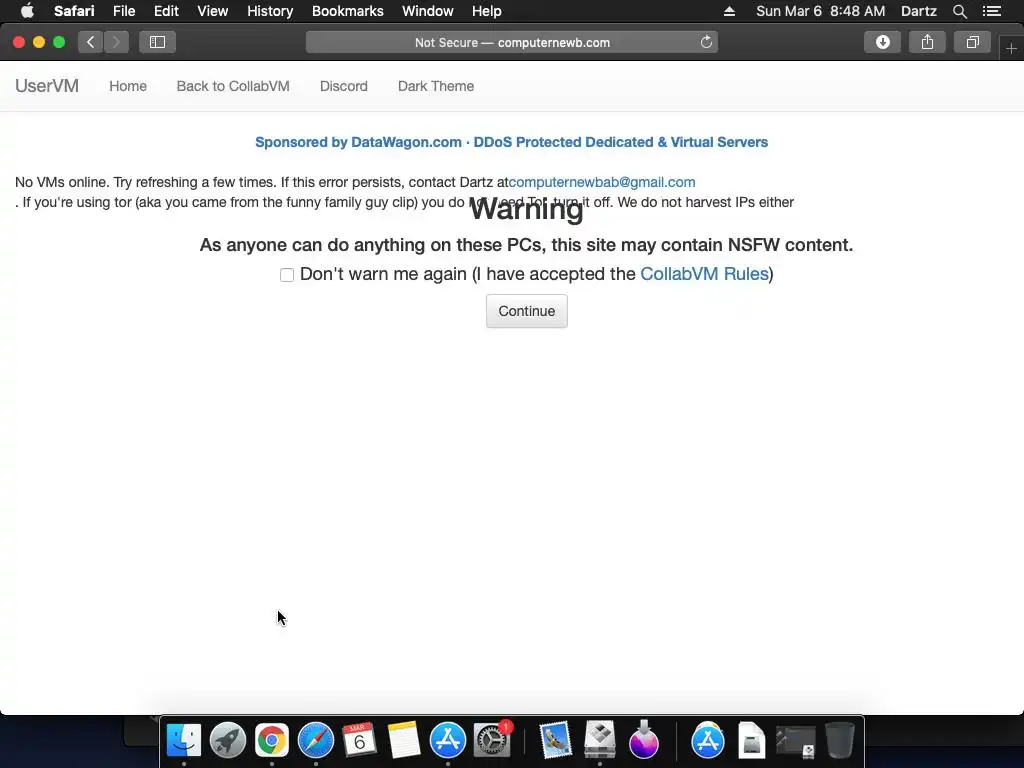Open Spotlight search in menu bar
Screen dimensions: 1024x768
[959, 11]
